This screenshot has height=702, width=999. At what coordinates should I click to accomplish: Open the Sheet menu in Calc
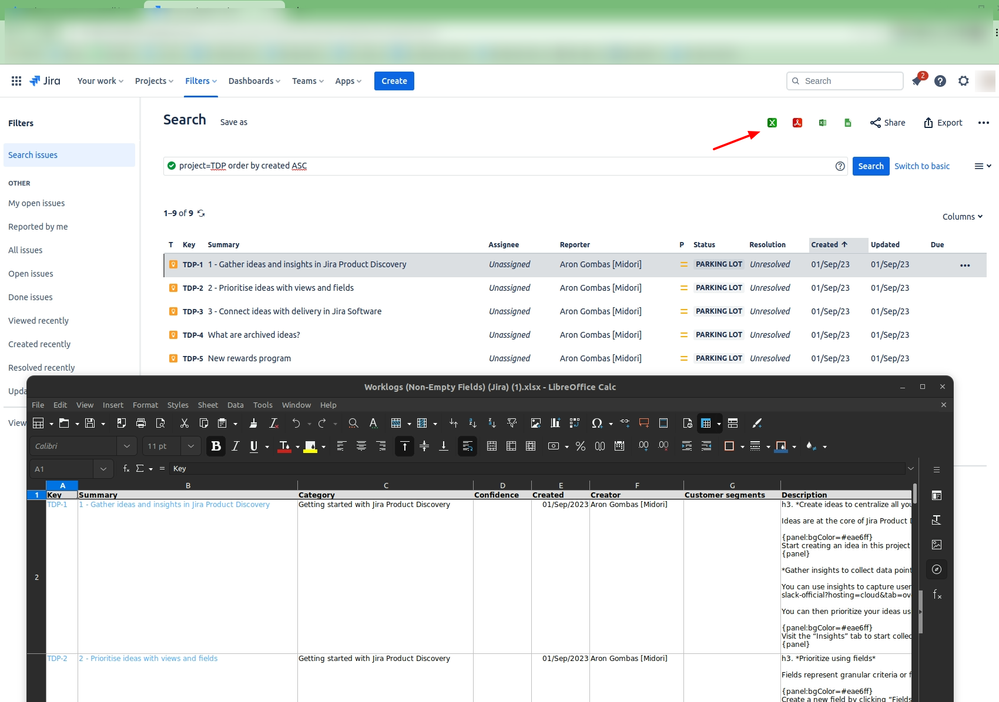click(208, 405)
